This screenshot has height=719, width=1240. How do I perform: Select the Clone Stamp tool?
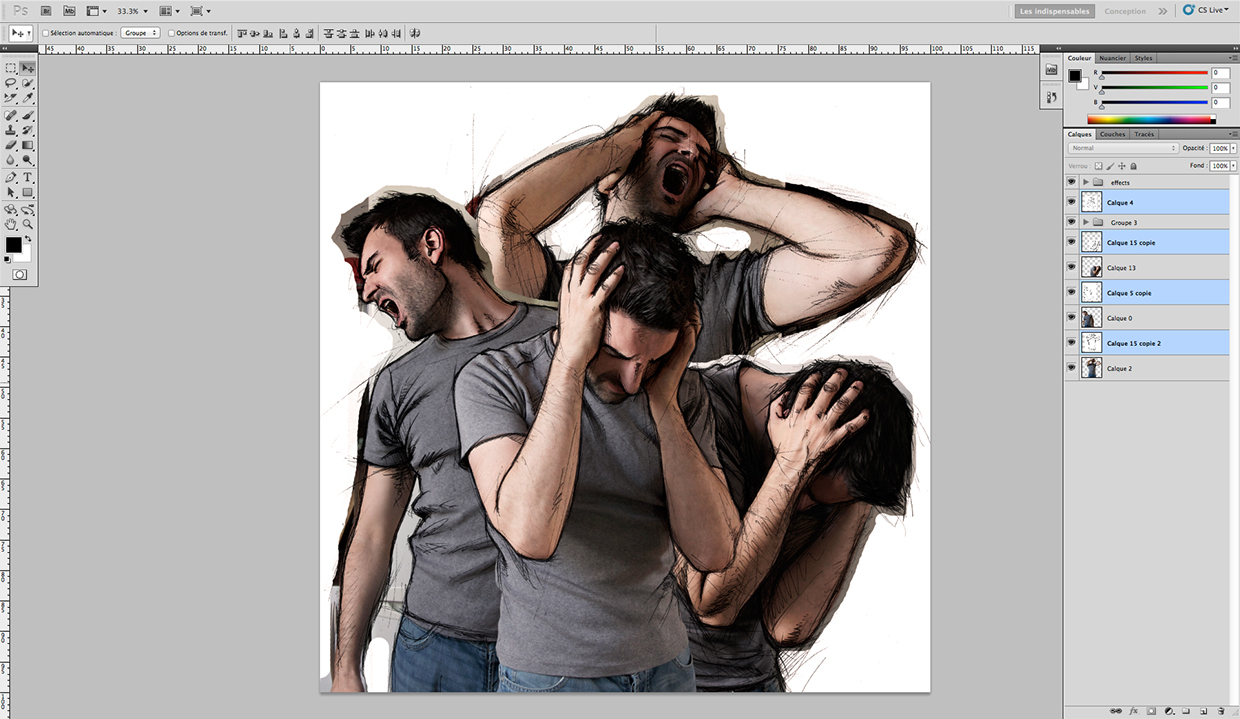[12, 130]
